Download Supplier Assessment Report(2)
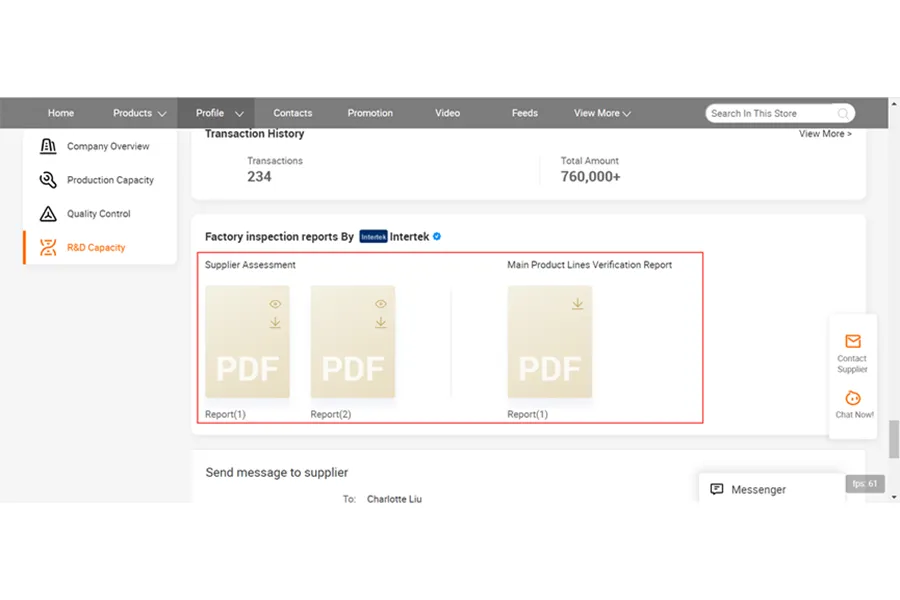 click(x=380, y=323)
